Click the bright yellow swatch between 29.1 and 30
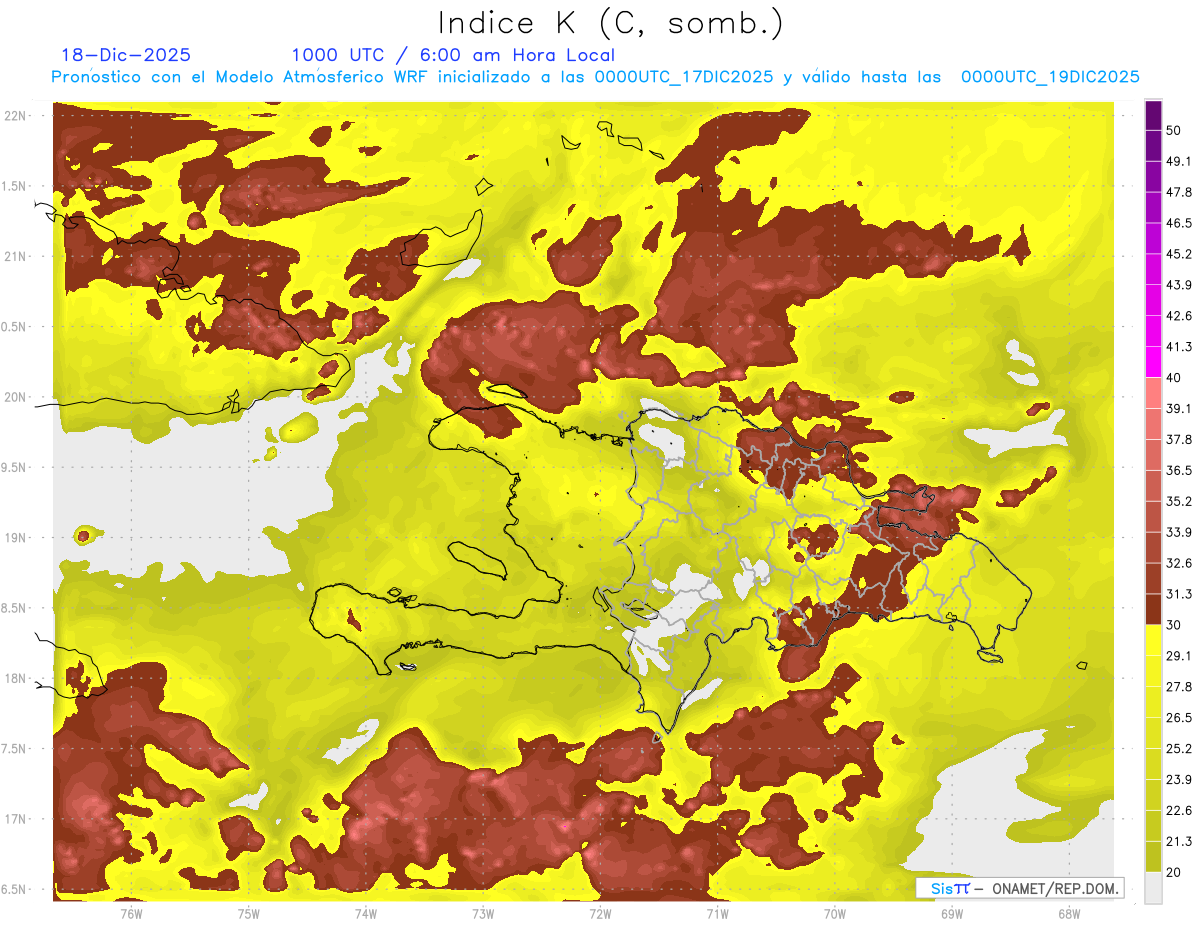1200x927 pixels. click(x=1153, y=640)
